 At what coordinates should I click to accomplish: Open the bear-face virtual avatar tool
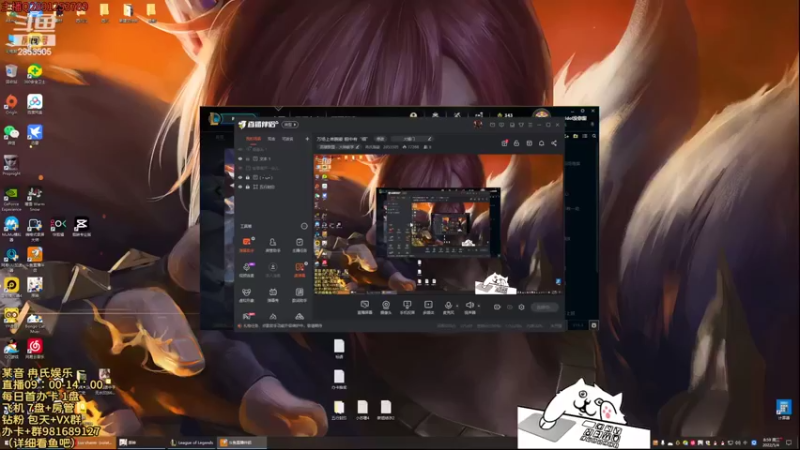click(246, 294)
